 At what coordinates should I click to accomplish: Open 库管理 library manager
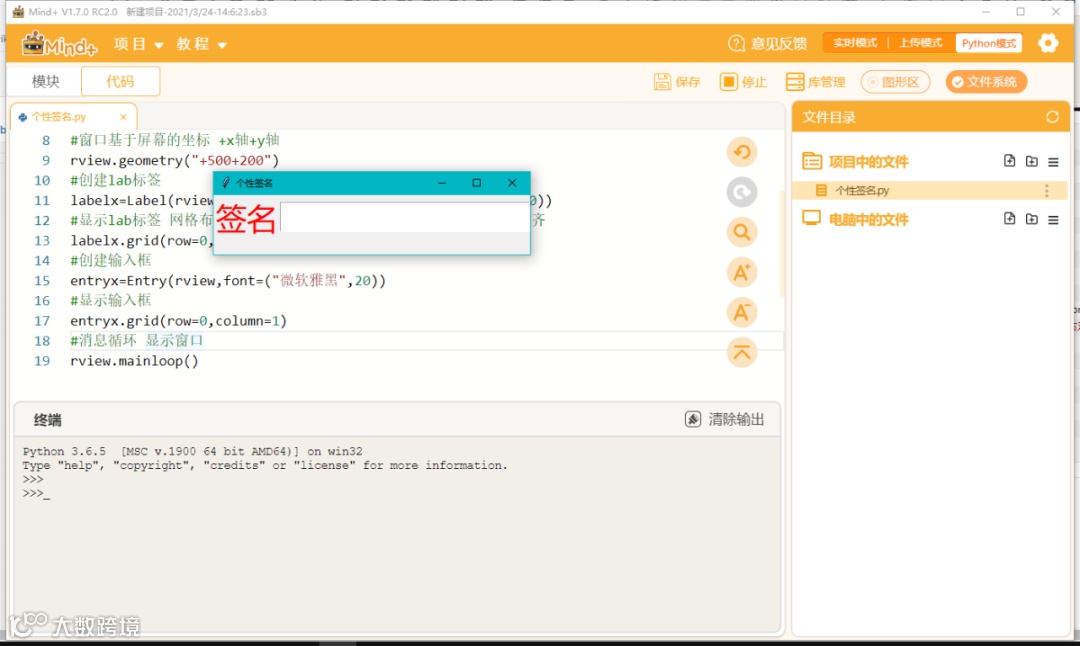click(x=816, y=82)
